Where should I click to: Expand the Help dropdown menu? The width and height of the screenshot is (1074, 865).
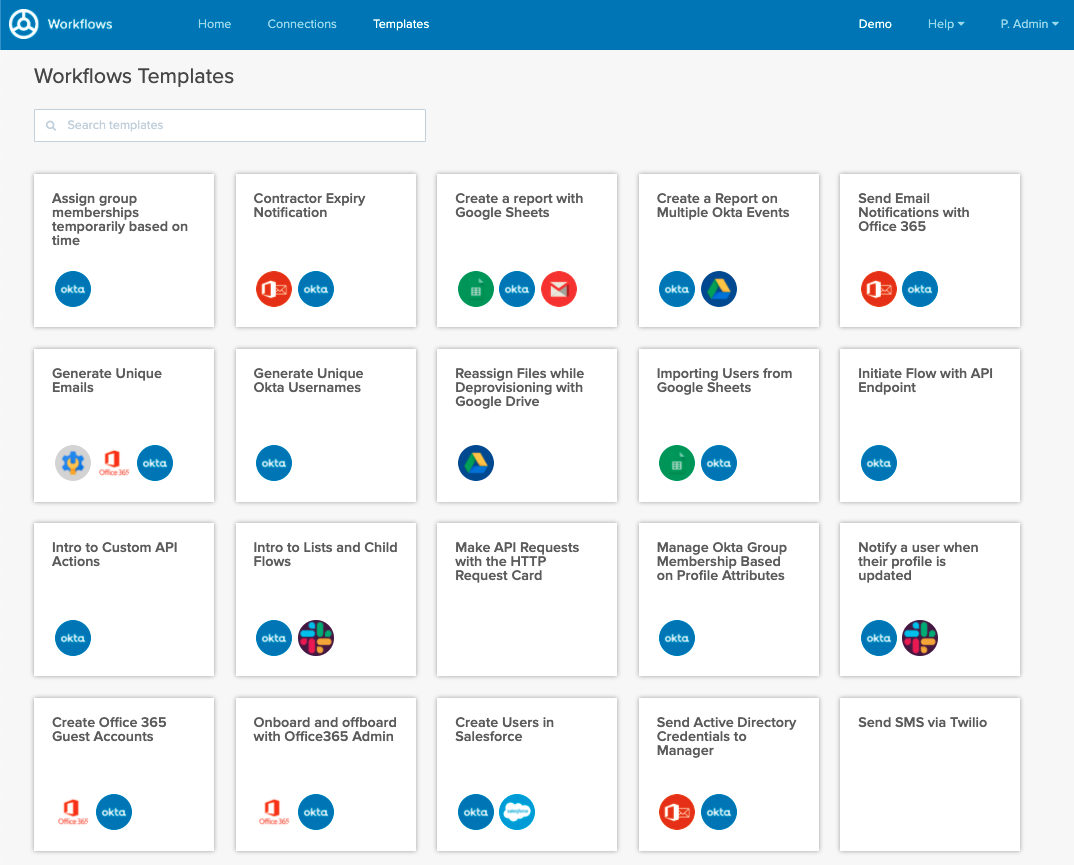pos(945,24)
